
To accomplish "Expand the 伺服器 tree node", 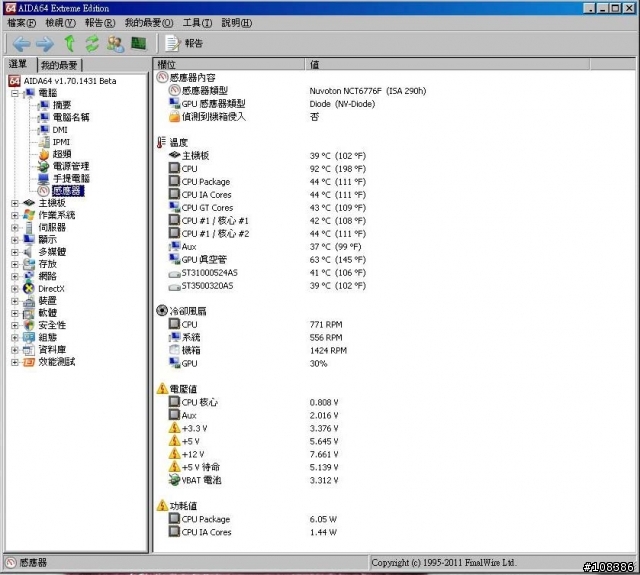I will click(15, 228).
